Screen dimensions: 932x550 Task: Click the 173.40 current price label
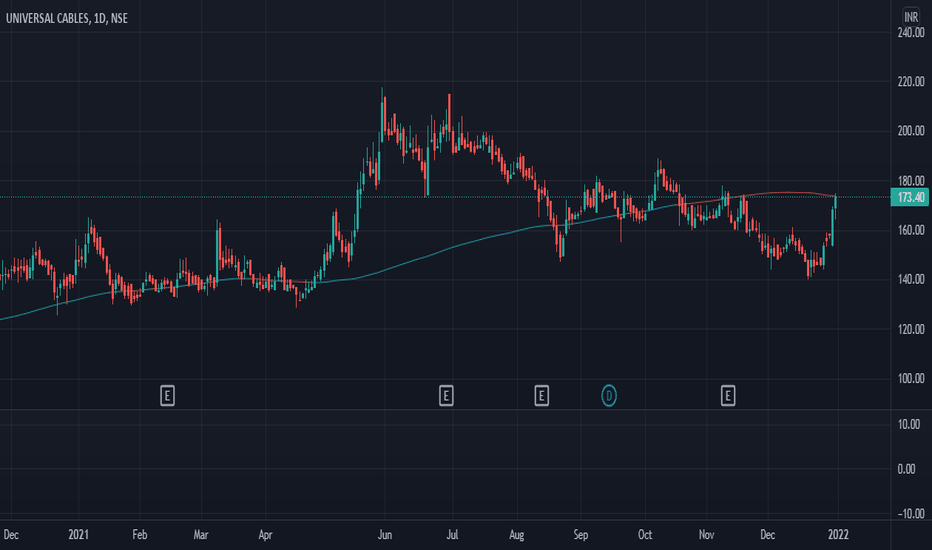coord(910,197)
